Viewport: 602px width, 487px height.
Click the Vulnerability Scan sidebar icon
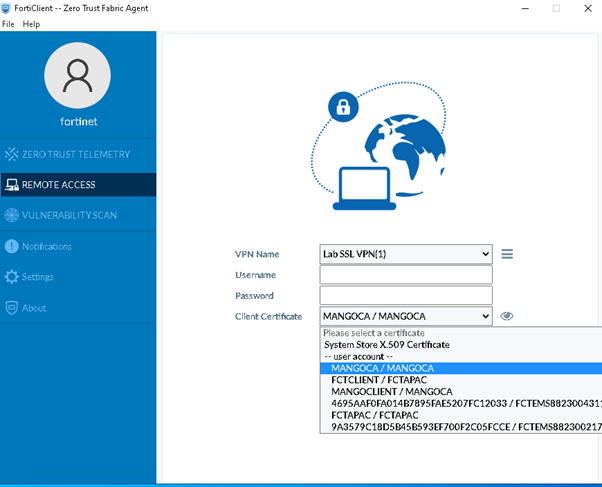tap(12, 215)
